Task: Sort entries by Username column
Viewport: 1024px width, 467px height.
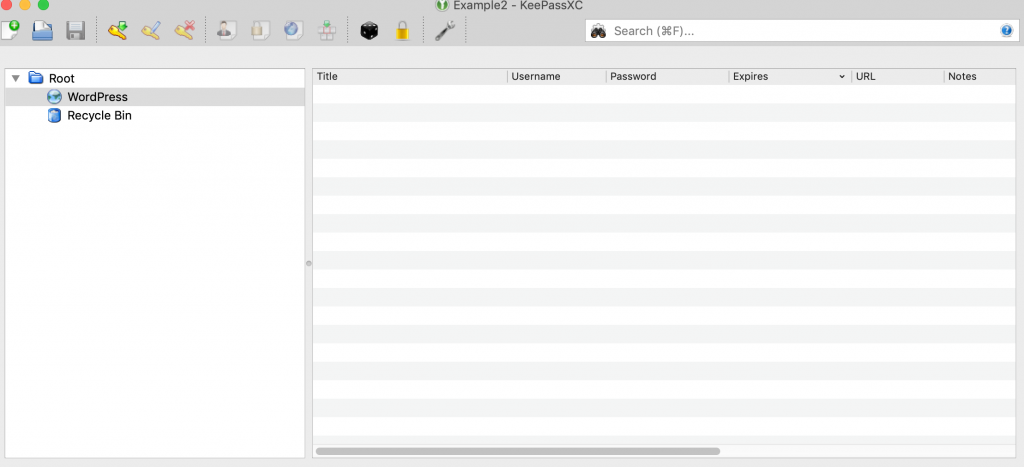Action: (x=557, y=76)
